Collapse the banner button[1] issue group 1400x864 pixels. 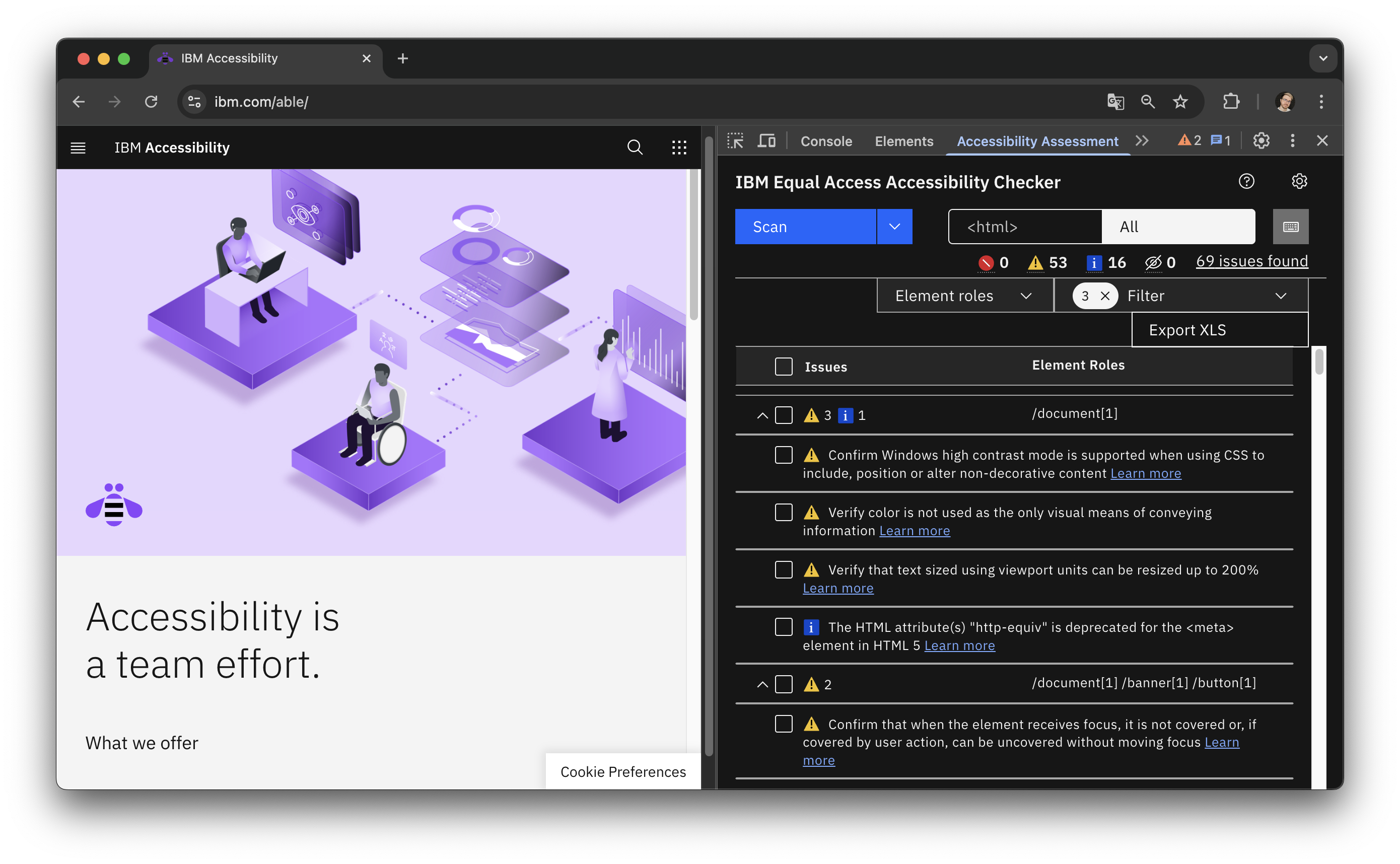(762, 684)
